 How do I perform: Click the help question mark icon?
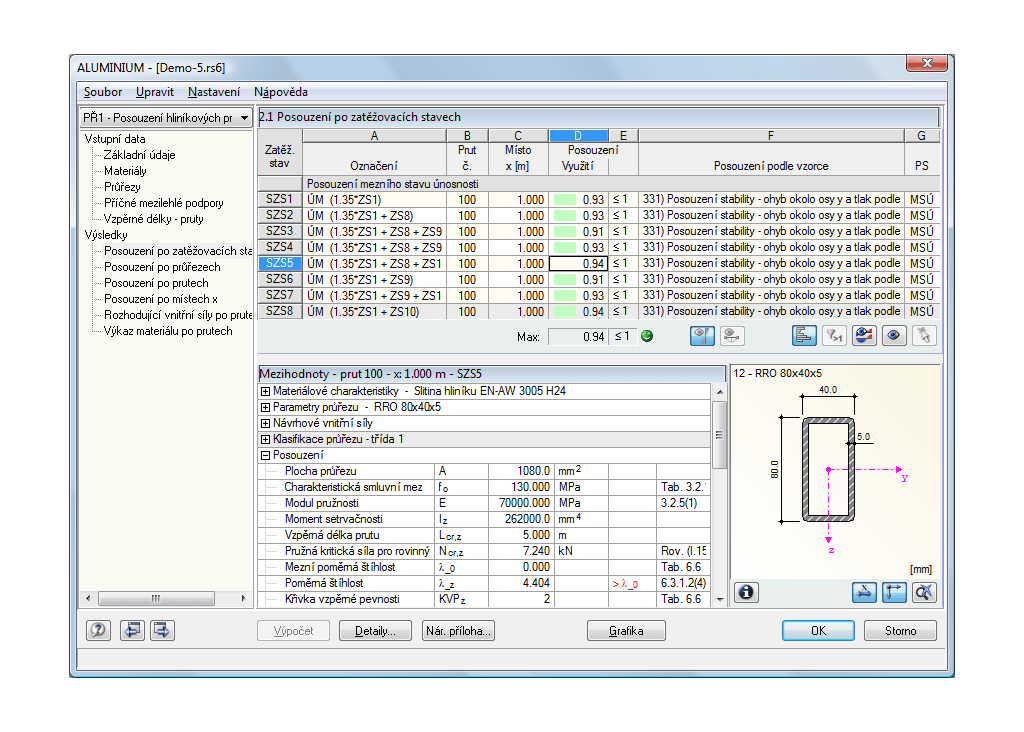(x=98, y=630)
